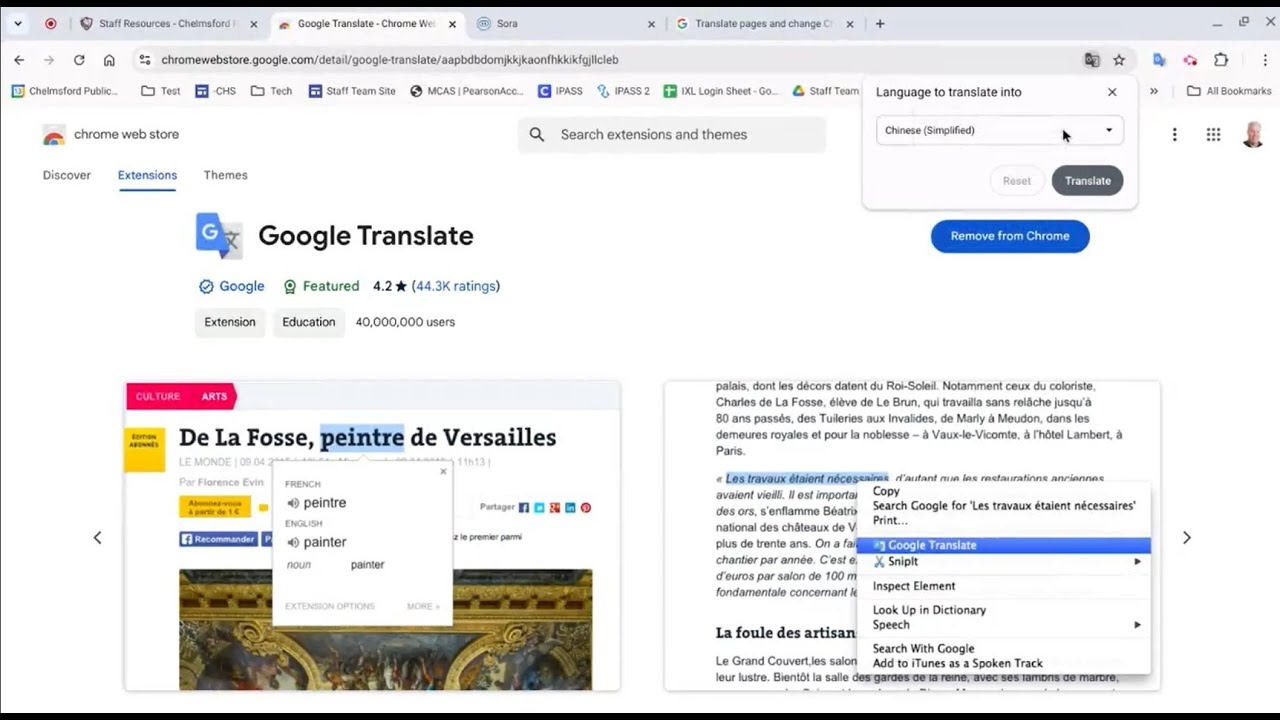1280x720 pixels.
Task: Open the Google publisher link
Action: (232, 286)
